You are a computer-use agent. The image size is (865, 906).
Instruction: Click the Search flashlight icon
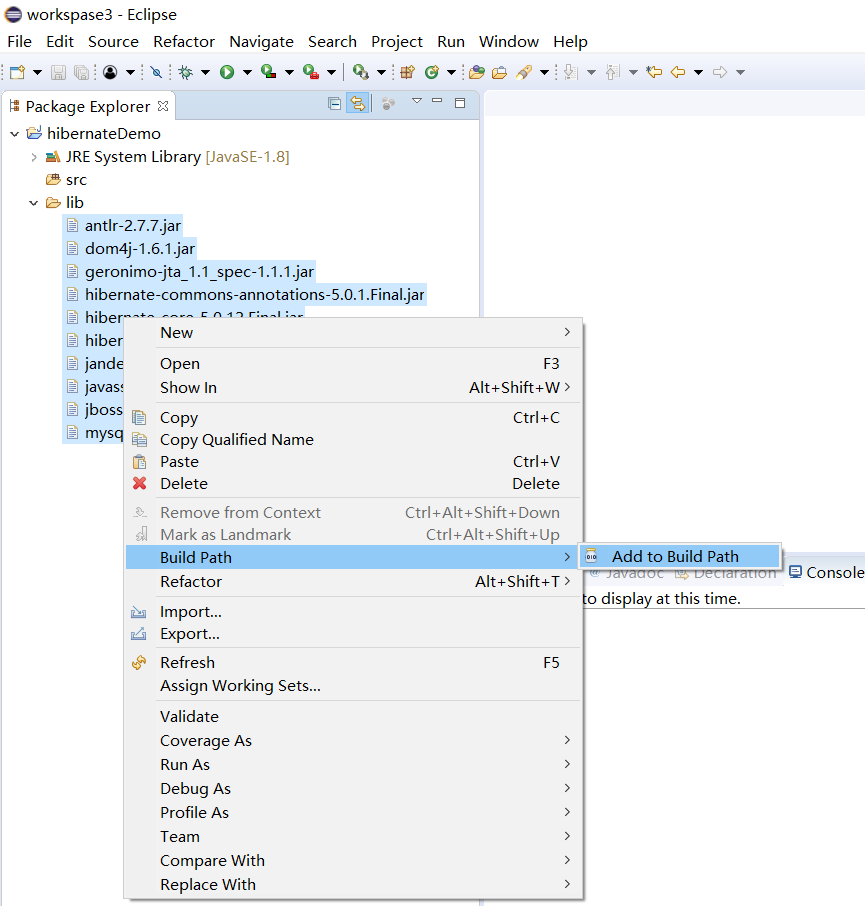pyautogui.click(x=524, y=72)
